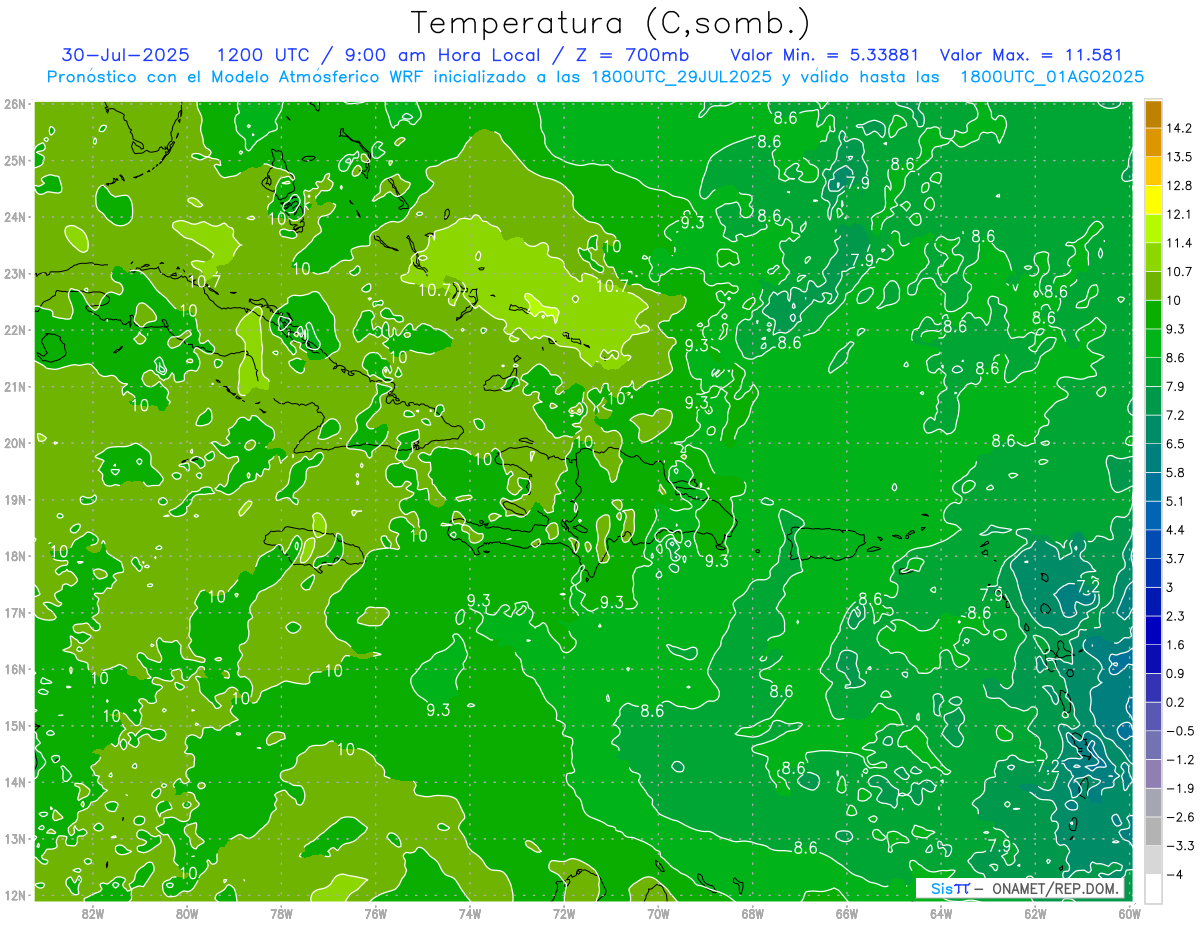Select the "30-Jul-2025" date text
The height and width of the screenshot is (927, 1200).
pyautogui.click(x=127, y=55)
